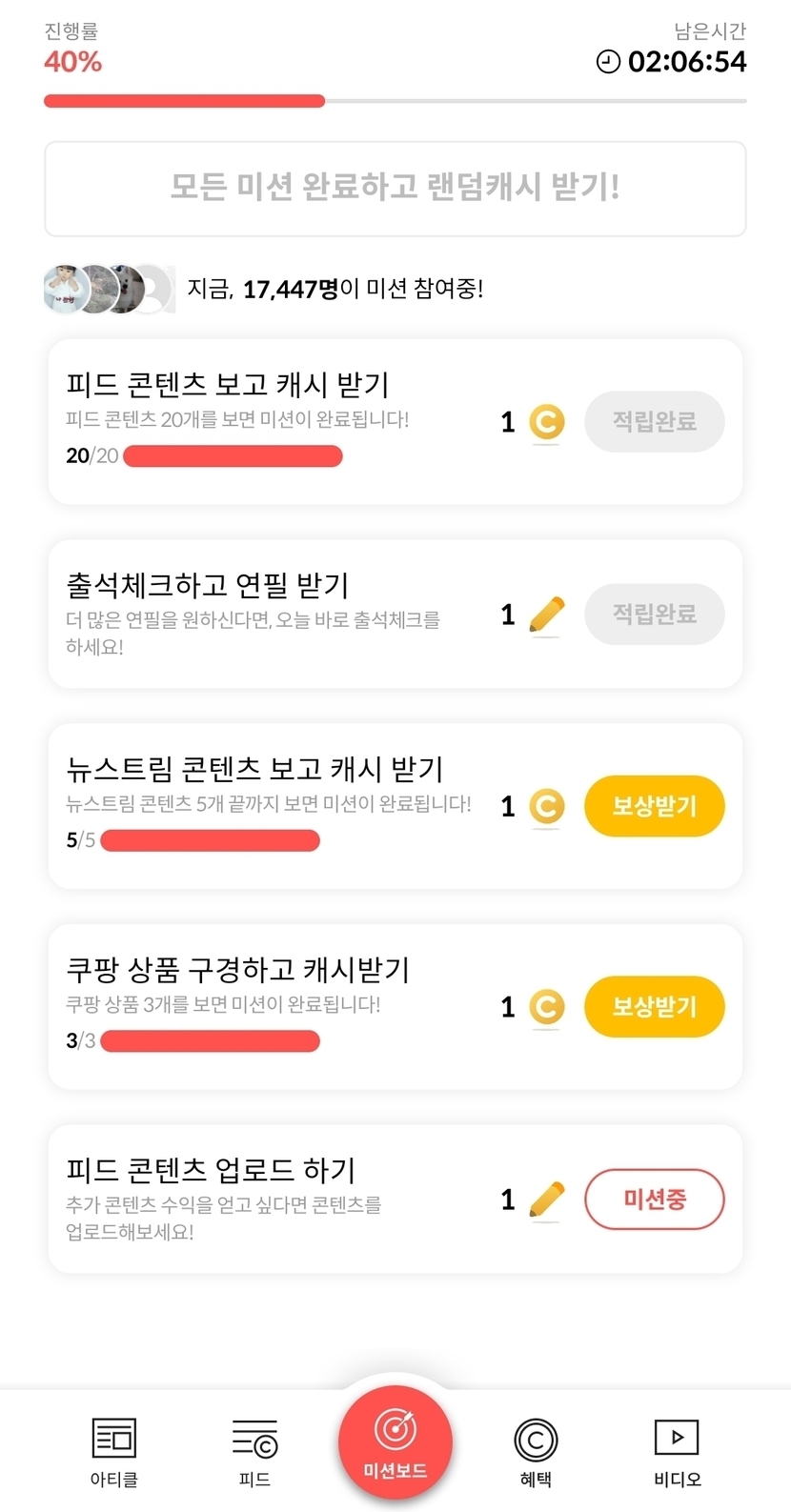Image resolution: width=791 pixels, height=1512 pixels.
Task: Tap 모든 미션 완료하고 랜덤캐시 받기 banner
Action: 395,189
